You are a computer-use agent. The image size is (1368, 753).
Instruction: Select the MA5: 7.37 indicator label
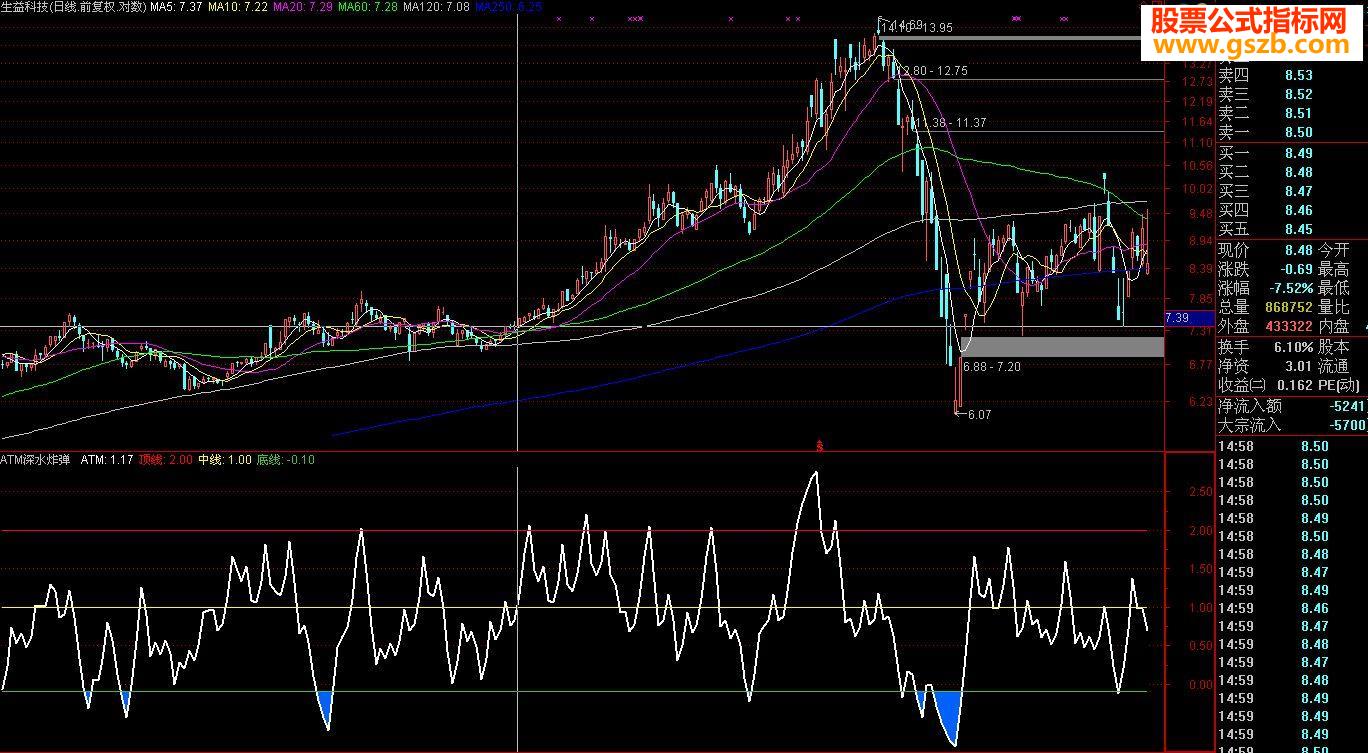point(176,7)
